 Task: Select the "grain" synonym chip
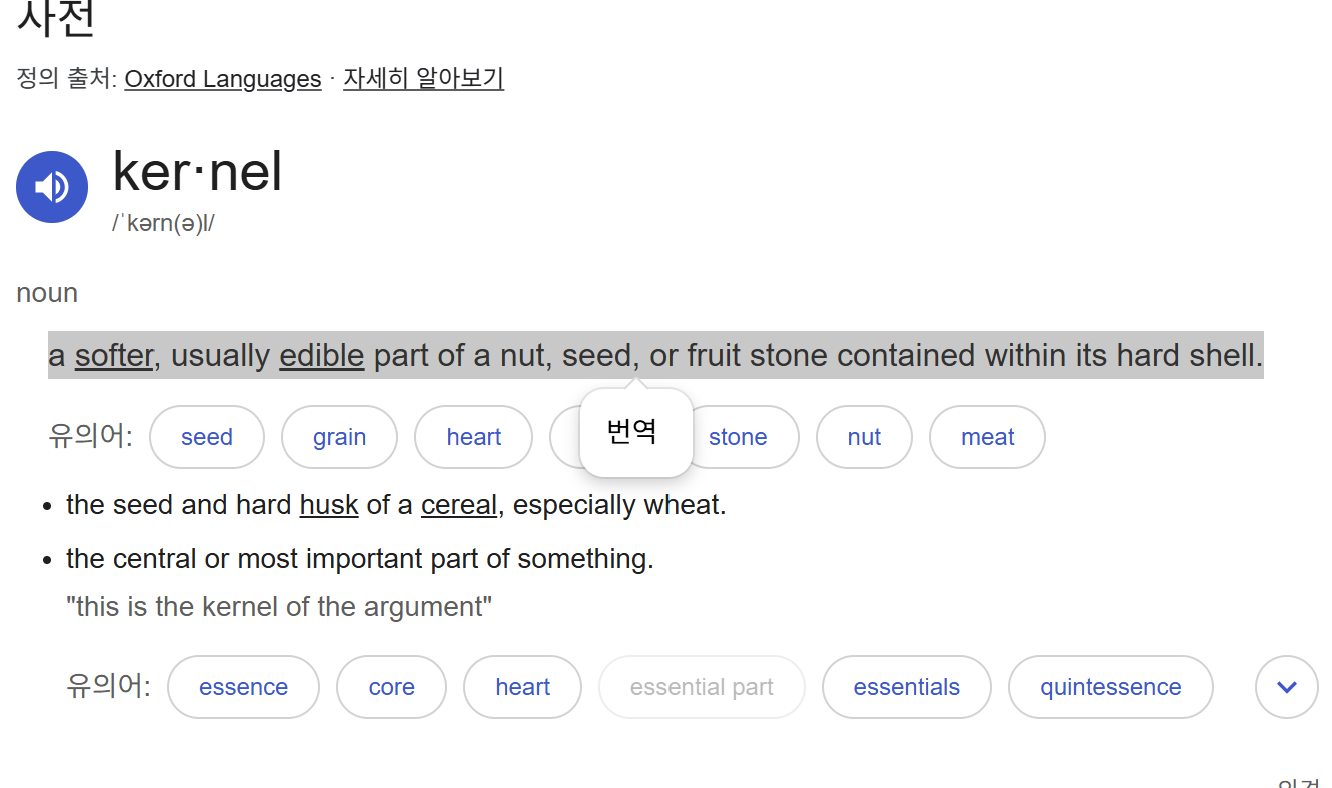pos(339,437)
